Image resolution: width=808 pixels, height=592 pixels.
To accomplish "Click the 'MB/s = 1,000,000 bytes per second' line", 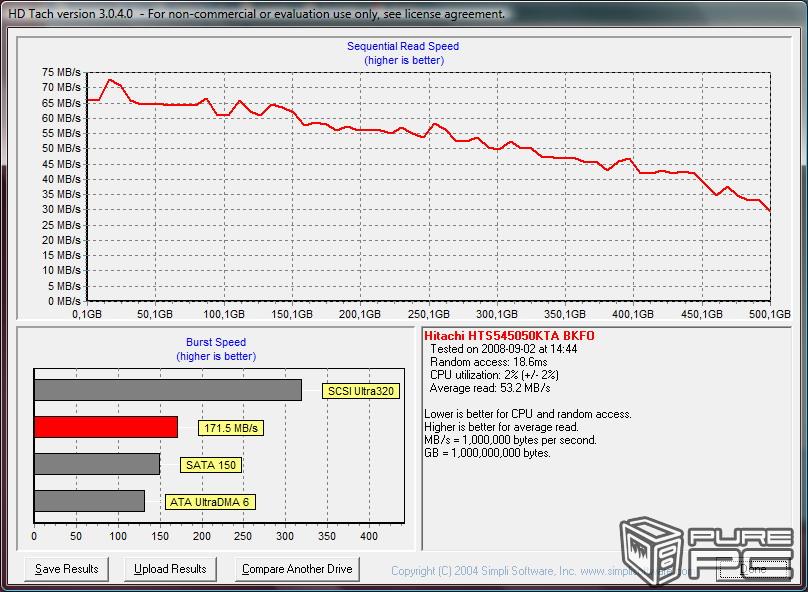I will point(510,440).
